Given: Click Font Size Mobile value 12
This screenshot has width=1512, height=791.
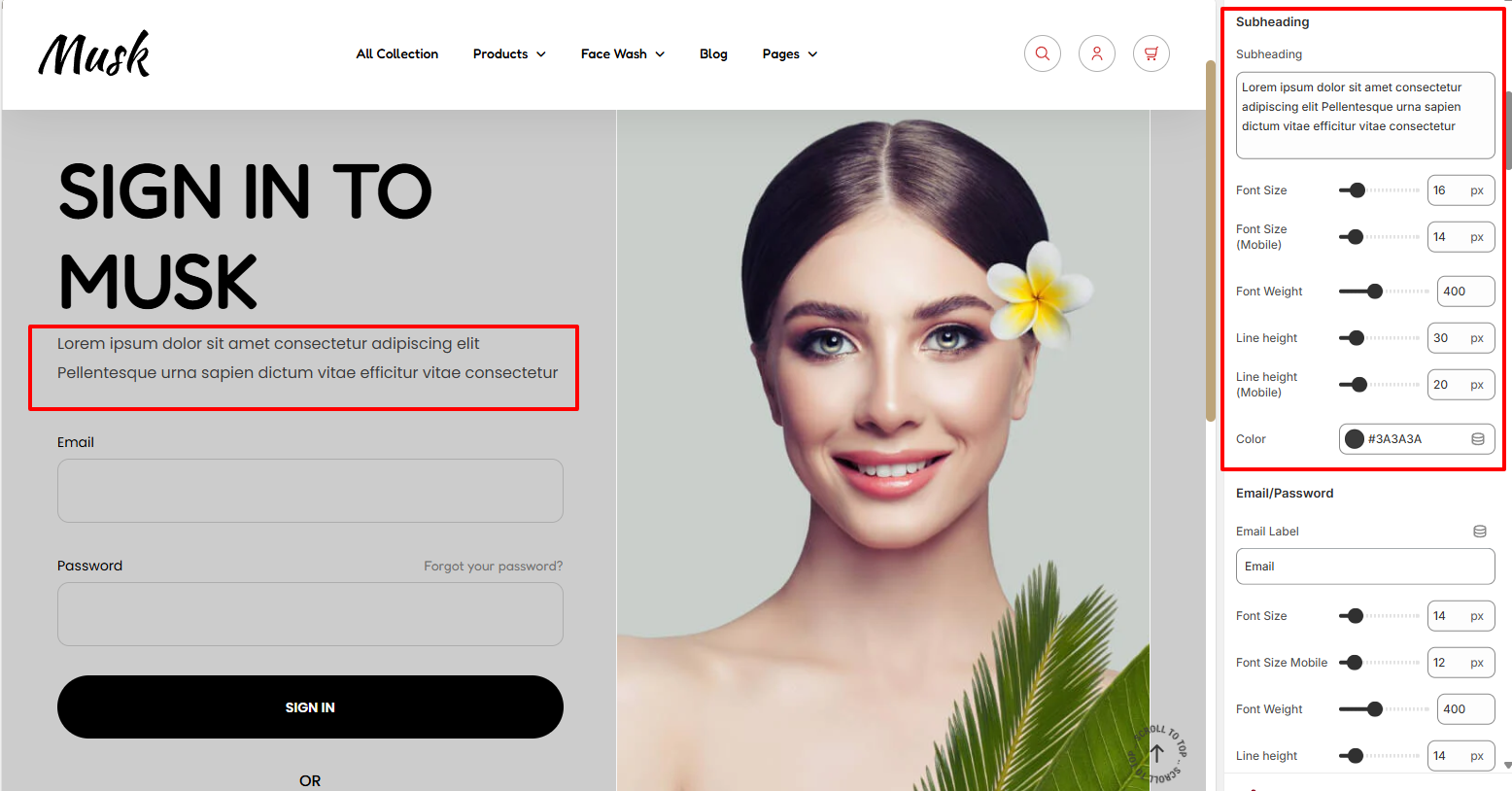Looking at the screenshot, I should pos(1461,663).
